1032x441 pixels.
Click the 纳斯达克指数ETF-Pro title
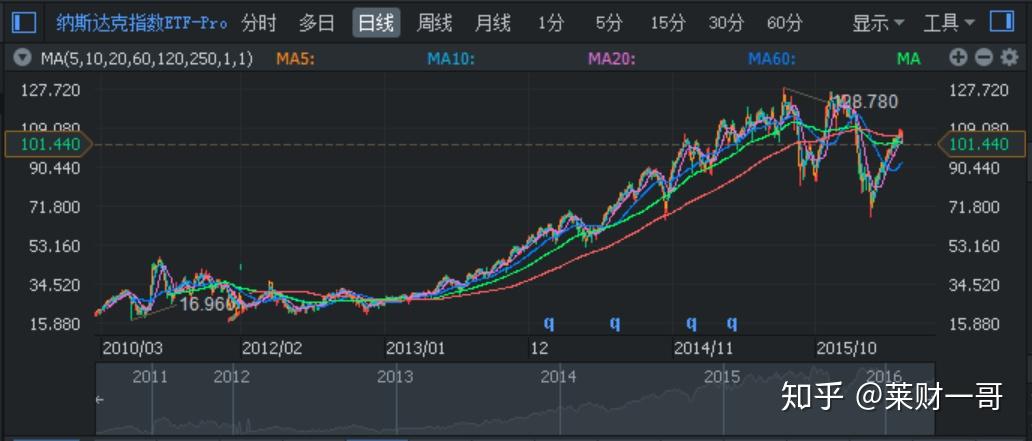[140, 24]
